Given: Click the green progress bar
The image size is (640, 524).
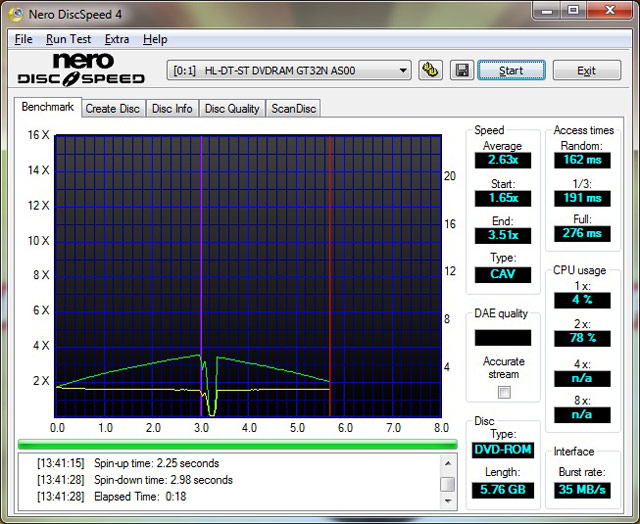Looking at the screenshot, I should [x=237, y=443].
